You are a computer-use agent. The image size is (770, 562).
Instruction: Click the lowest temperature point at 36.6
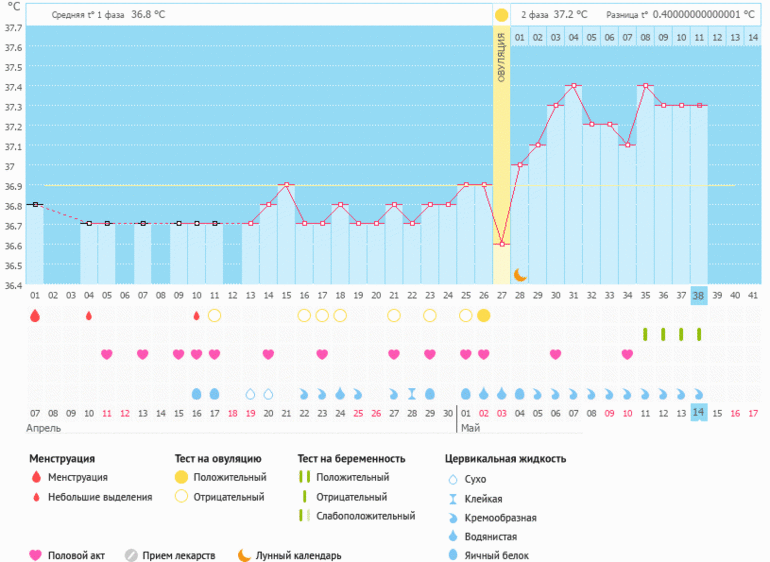[x=502, y=244]
